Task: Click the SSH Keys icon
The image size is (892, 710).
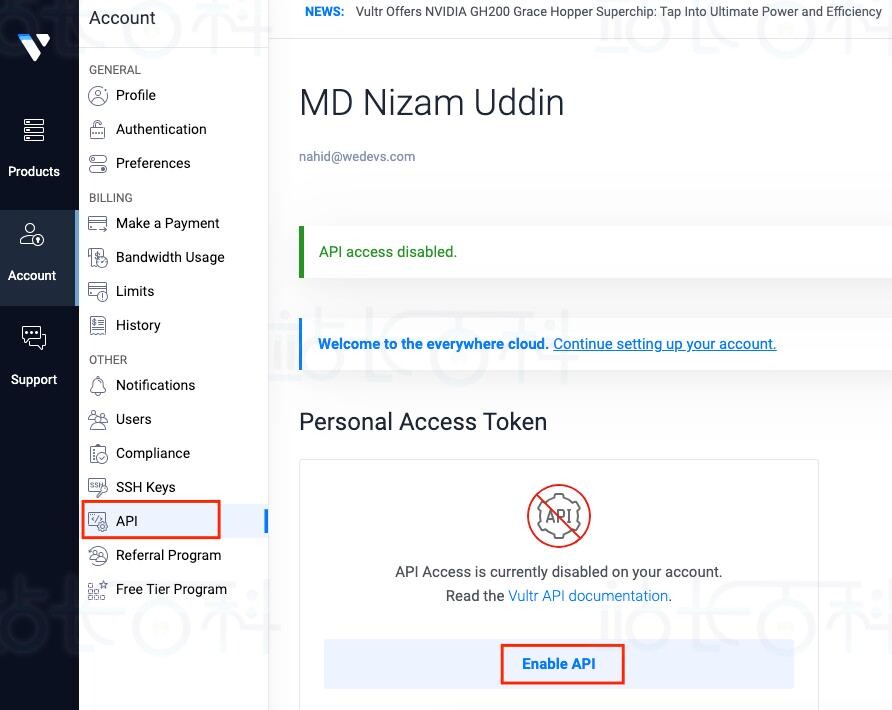Action: (98, 487)
